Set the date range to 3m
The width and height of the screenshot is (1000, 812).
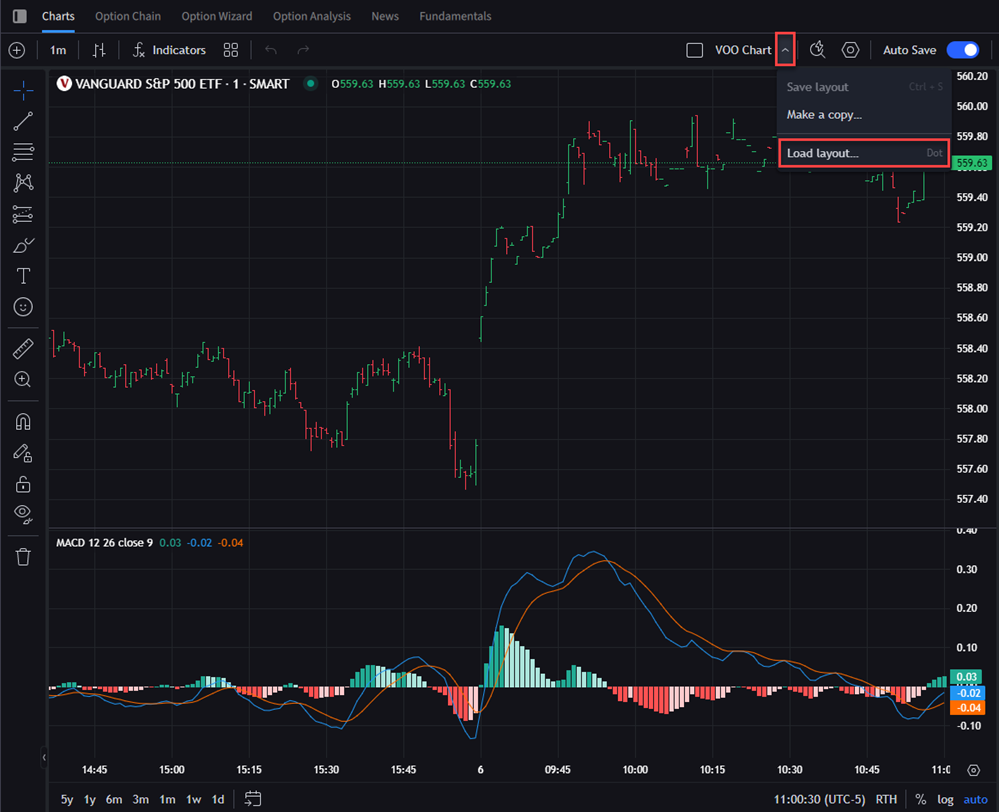[141, 799]
